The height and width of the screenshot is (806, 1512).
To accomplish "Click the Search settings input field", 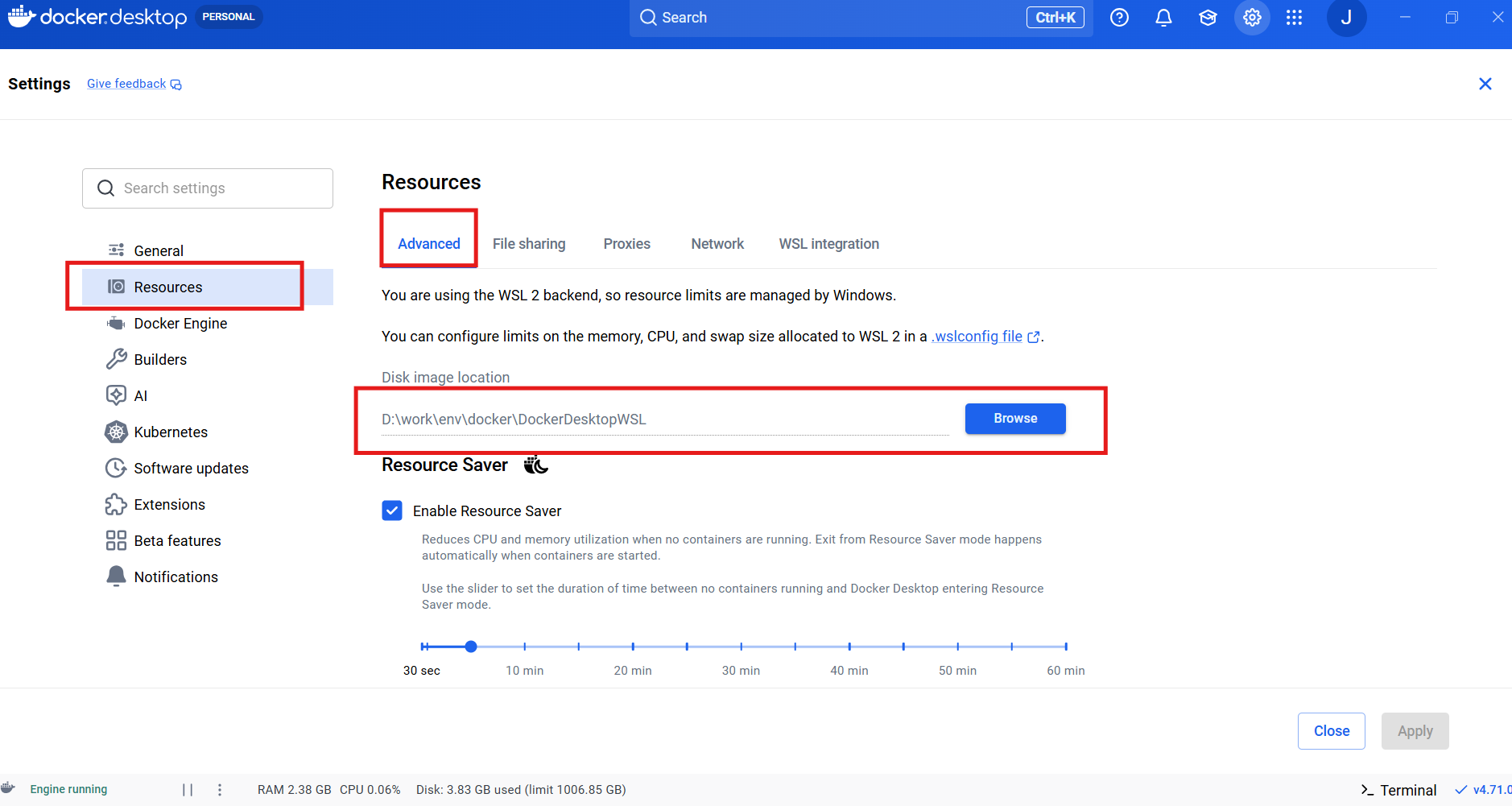I will click(x=208, y=188).
